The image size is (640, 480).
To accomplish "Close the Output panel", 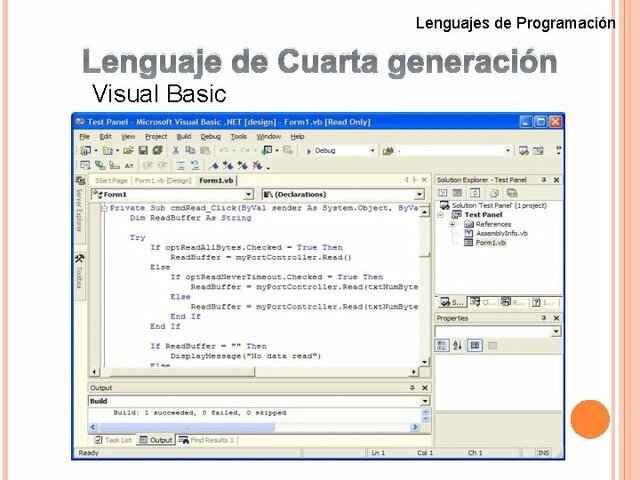I will [x=425, y=387].
